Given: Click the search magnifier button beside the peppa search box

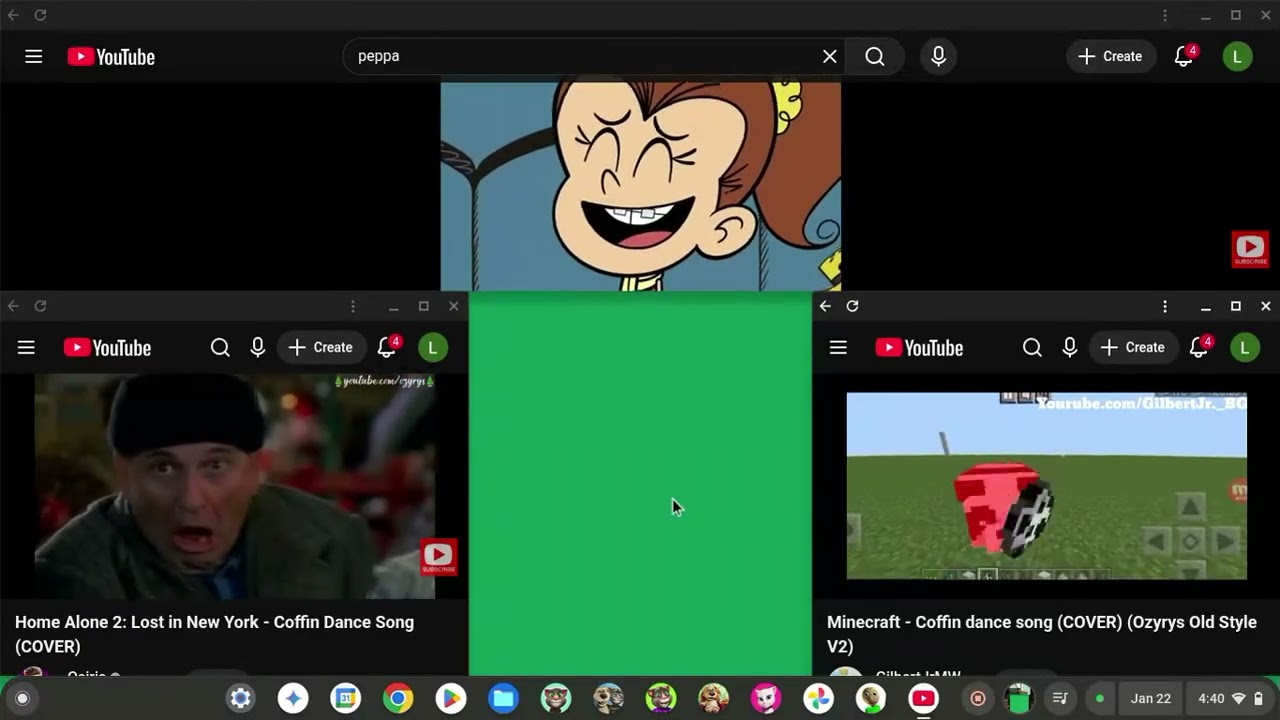Looking at the screenshot, I should tap(875, 57).
